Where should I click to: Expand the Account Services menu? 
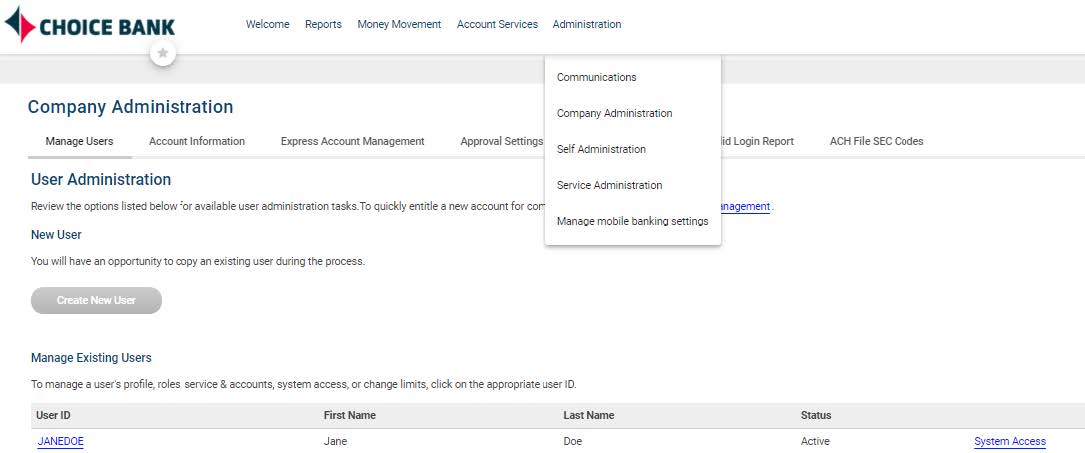[497, 24]
